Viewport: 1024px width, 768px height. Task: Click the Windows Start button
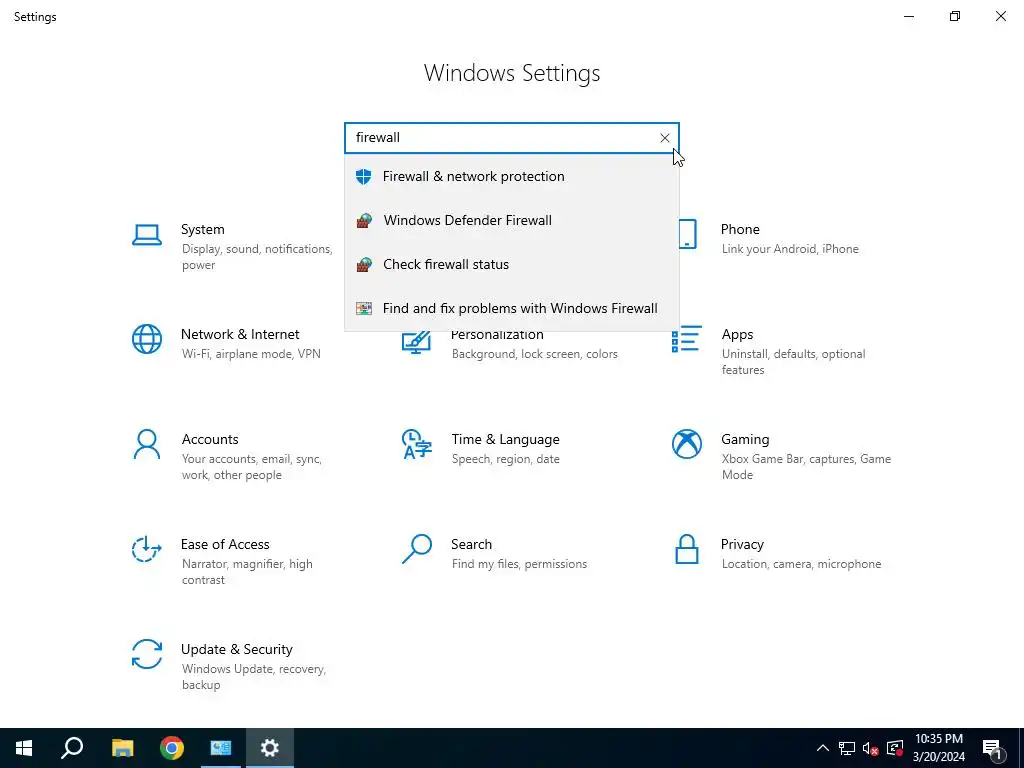point(24,748)
